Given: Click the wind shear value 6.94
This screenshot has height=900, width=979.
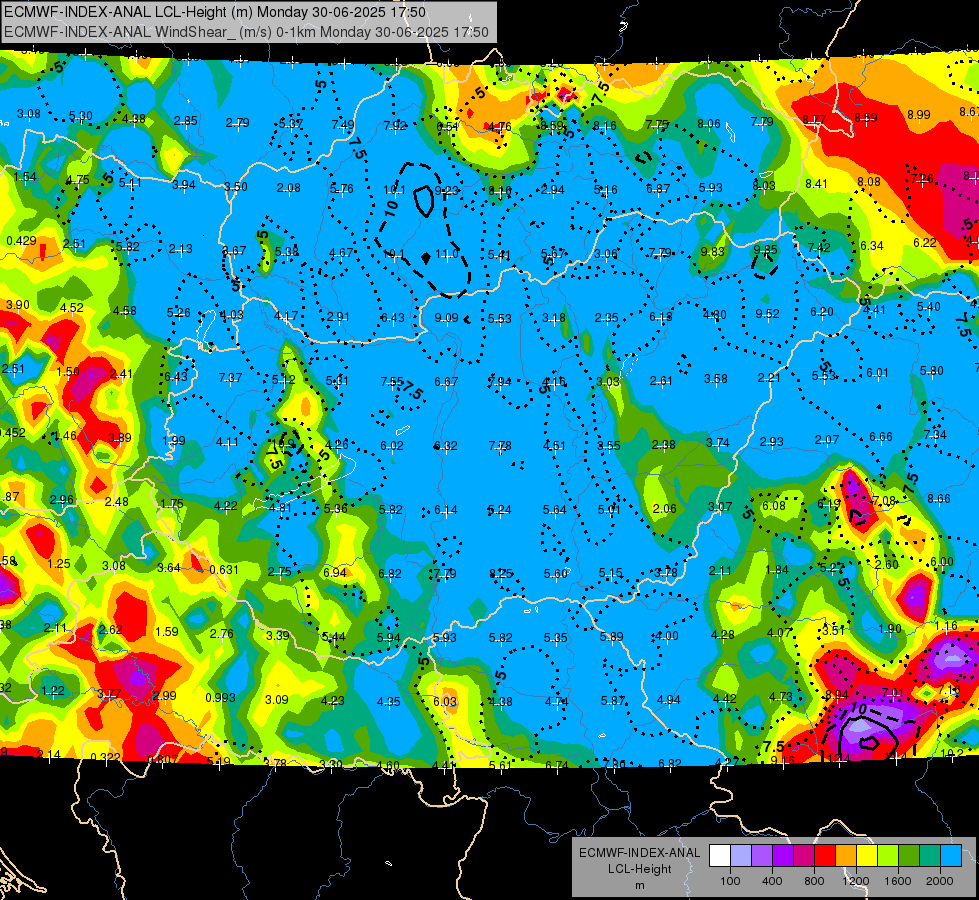Looking at the screenshot, I should tap(335, 573).
